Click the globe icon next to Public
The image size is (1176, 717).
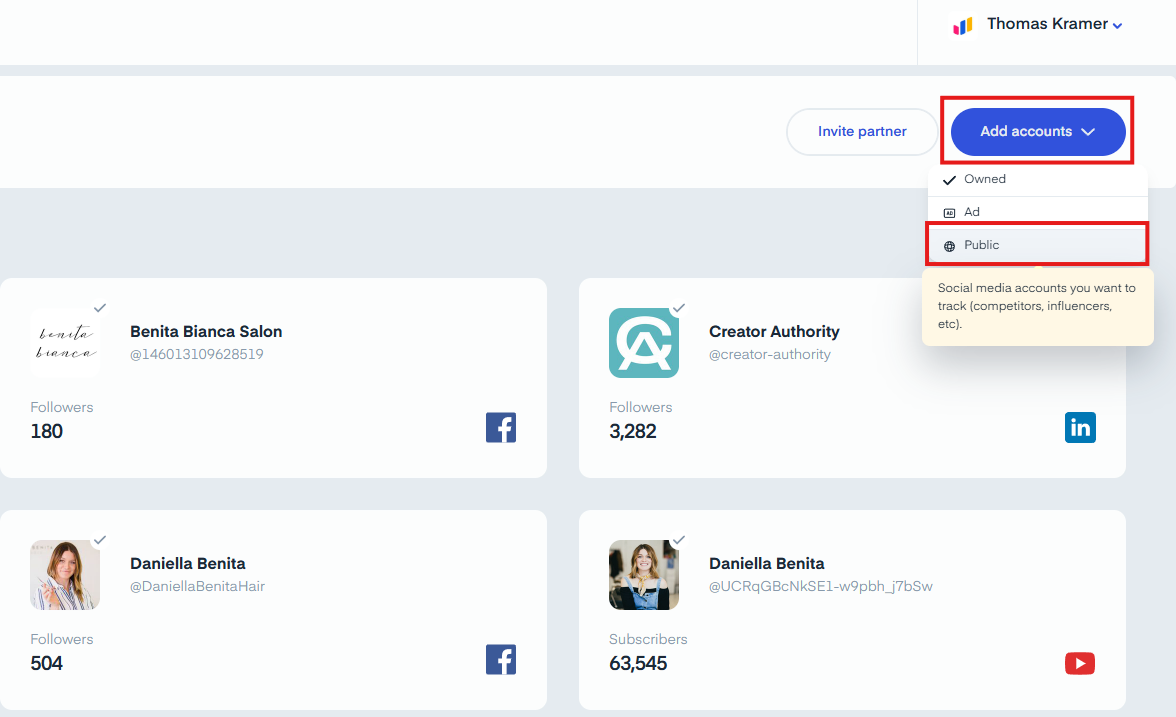950,246
